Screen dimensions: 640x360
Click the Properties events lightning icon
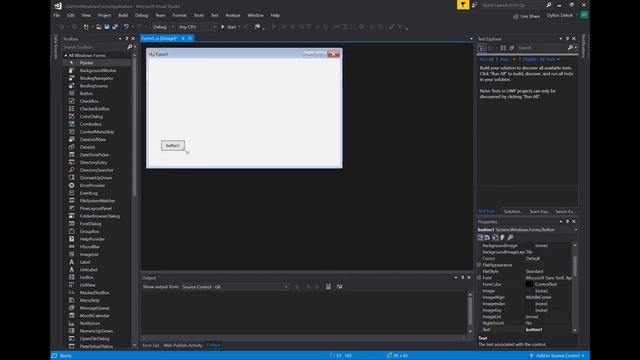tap(502, 238)
